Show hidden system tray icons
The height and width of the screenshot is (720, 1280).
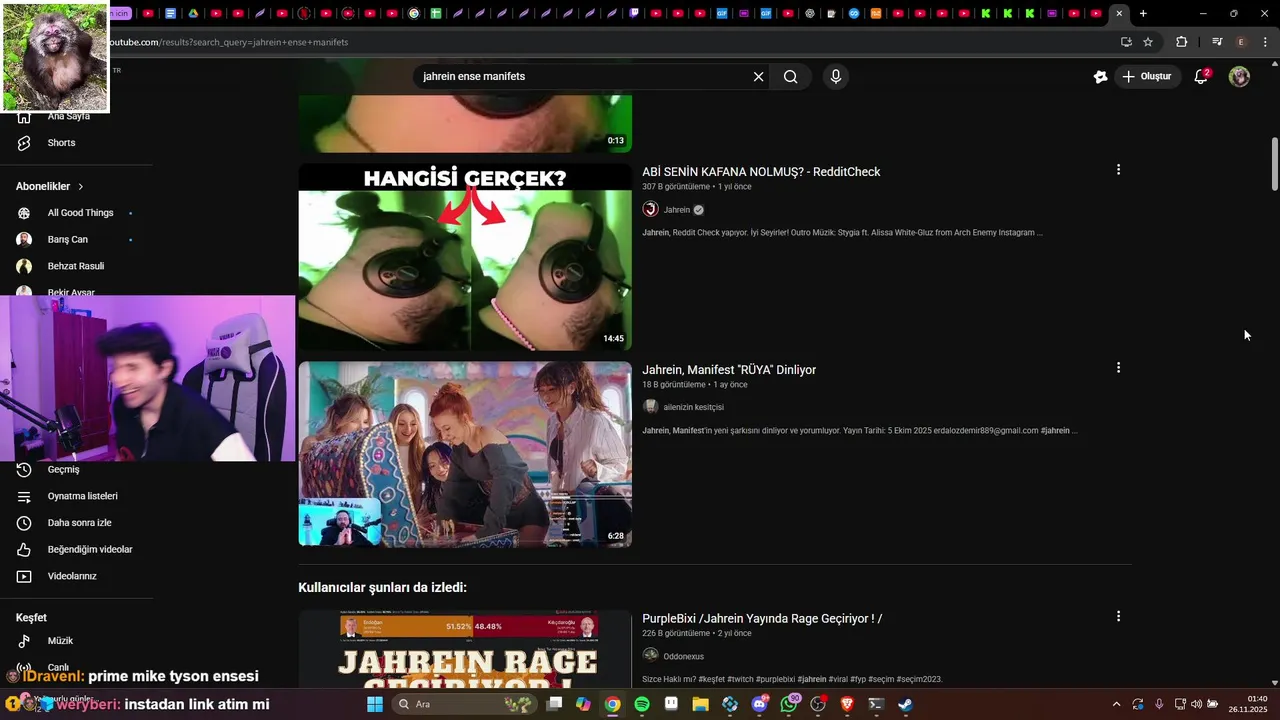(1116, 704)
